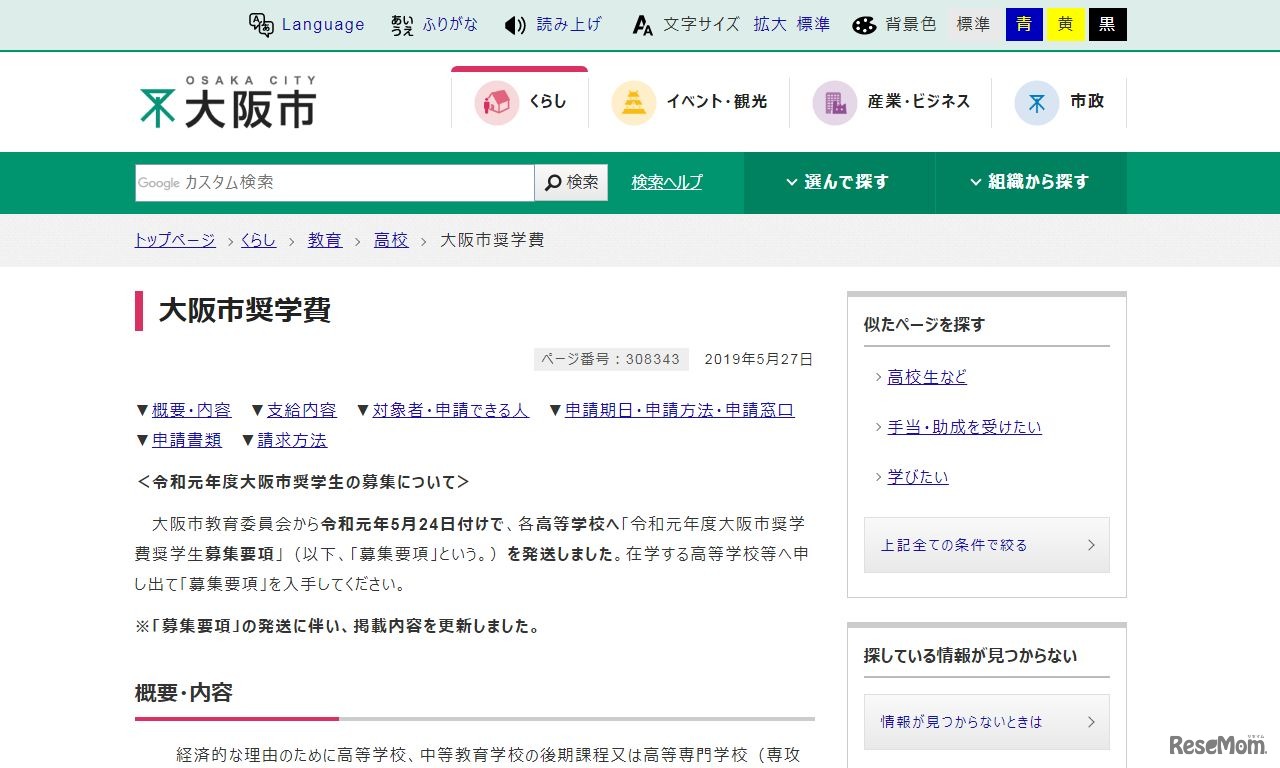The height and width of the screenshot is (768, 1280).
Task: Open the 組織から探す dropdown
Action: [x=1031, y=182]
